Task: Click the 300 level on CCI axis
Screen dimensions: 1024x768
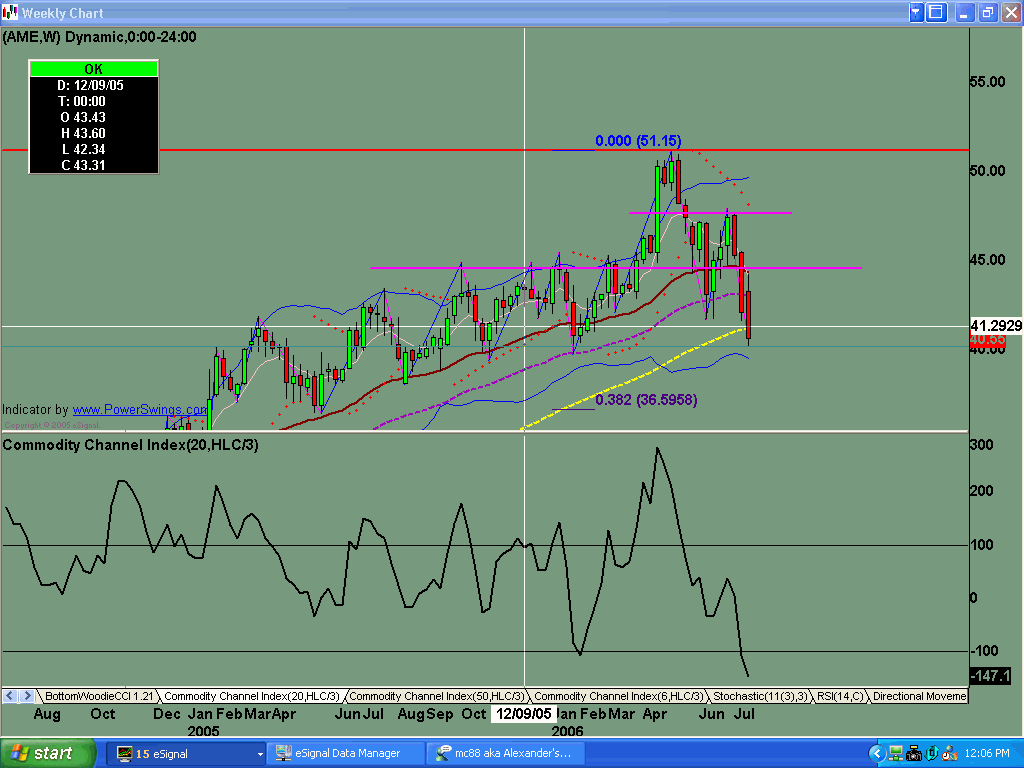Action: point(982,445)
